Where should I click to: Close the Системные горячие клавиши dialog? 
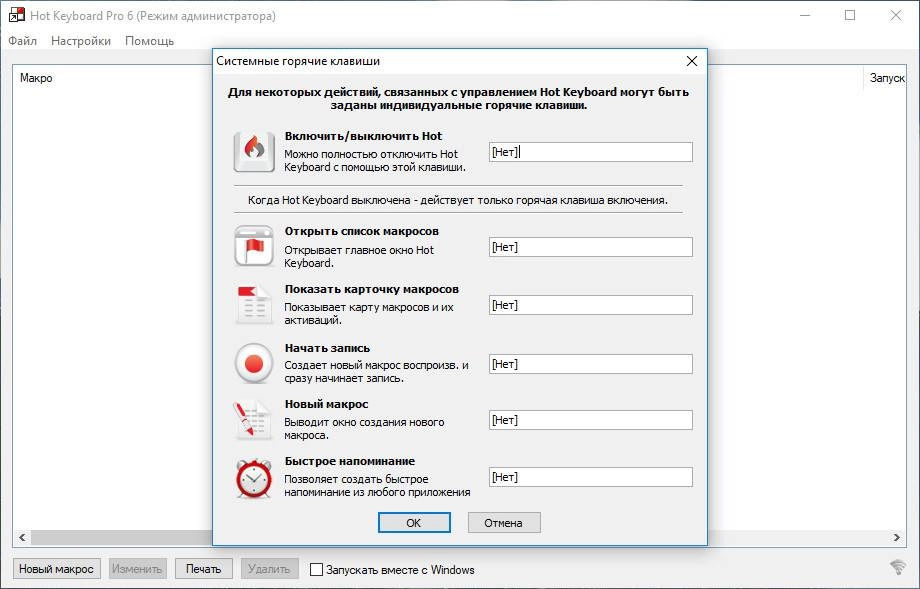pyautogui.click(x=692, y=61)
